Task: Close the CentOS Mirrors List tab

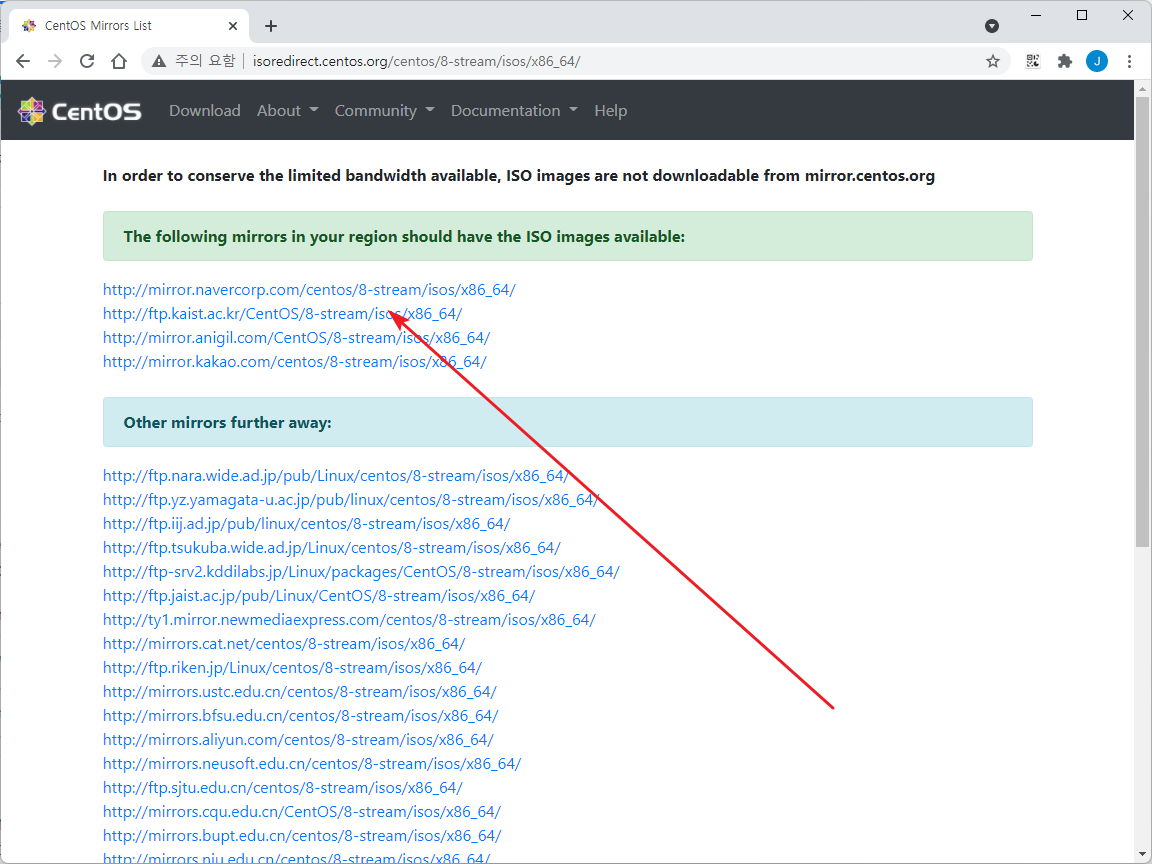Action: pos(233,26)
